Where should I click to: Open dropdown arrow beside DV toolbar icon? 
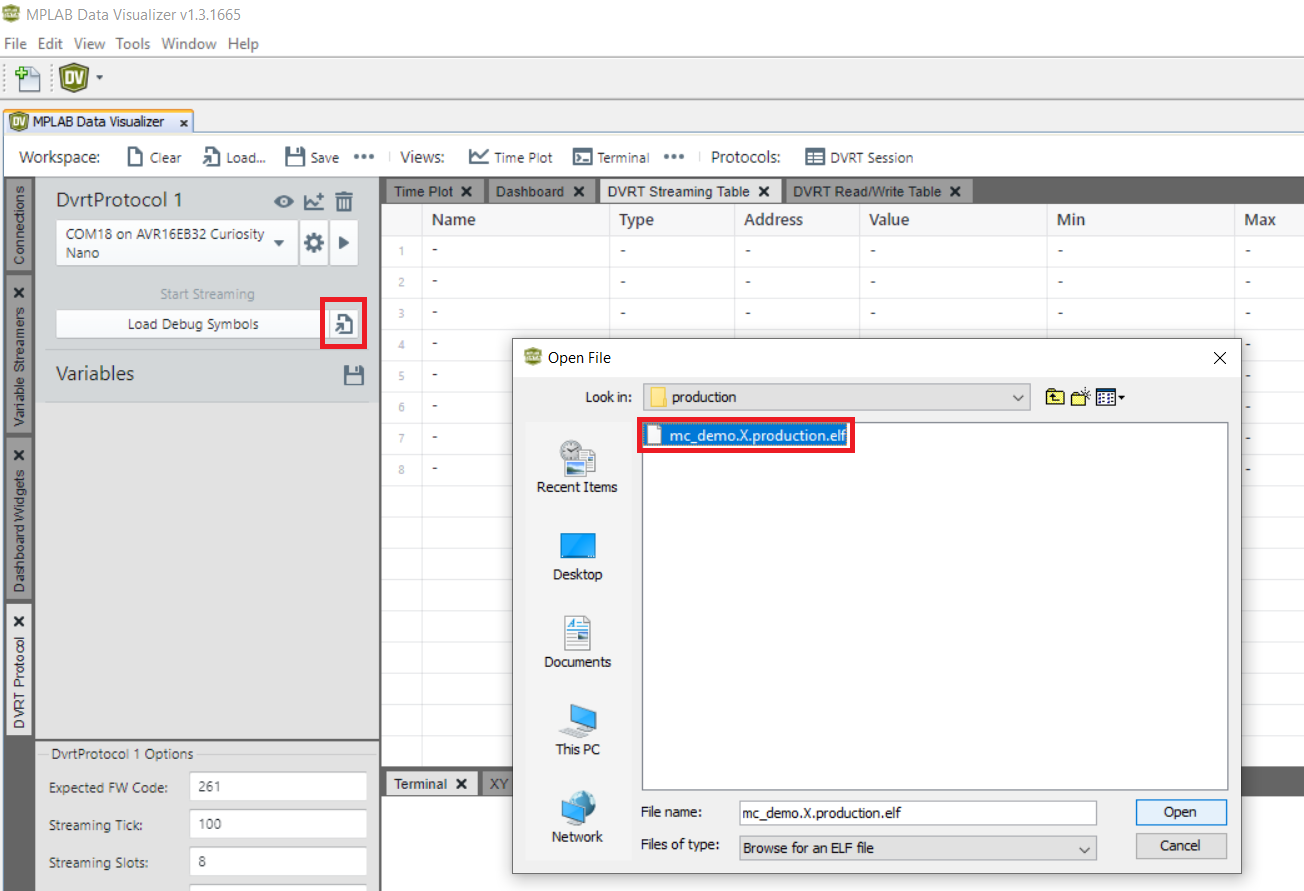pos(99,77)
